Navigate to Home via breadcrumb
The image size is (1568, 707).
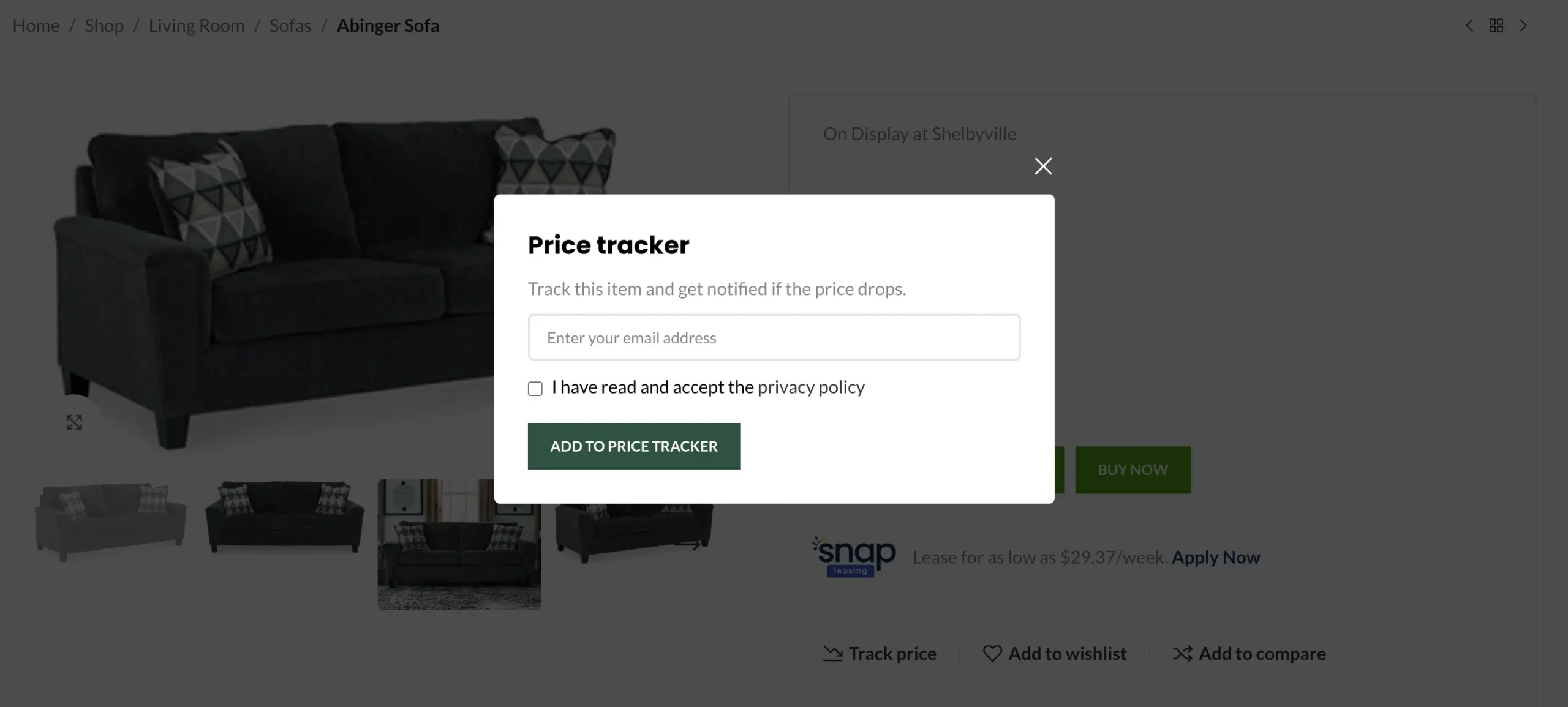coord(36,26)
